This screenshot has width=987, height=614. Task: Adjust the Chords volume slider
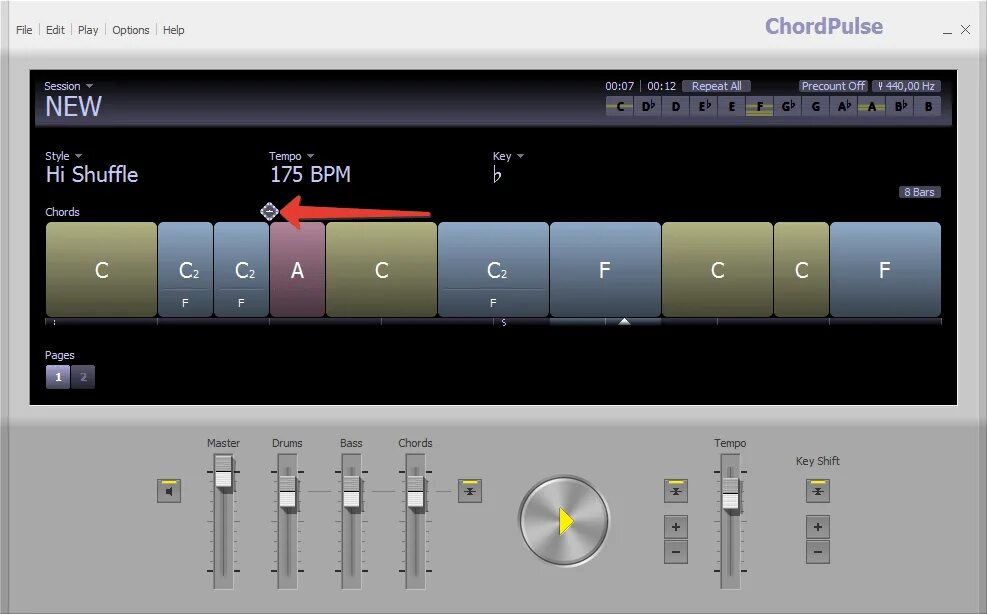tap(415, 492)
